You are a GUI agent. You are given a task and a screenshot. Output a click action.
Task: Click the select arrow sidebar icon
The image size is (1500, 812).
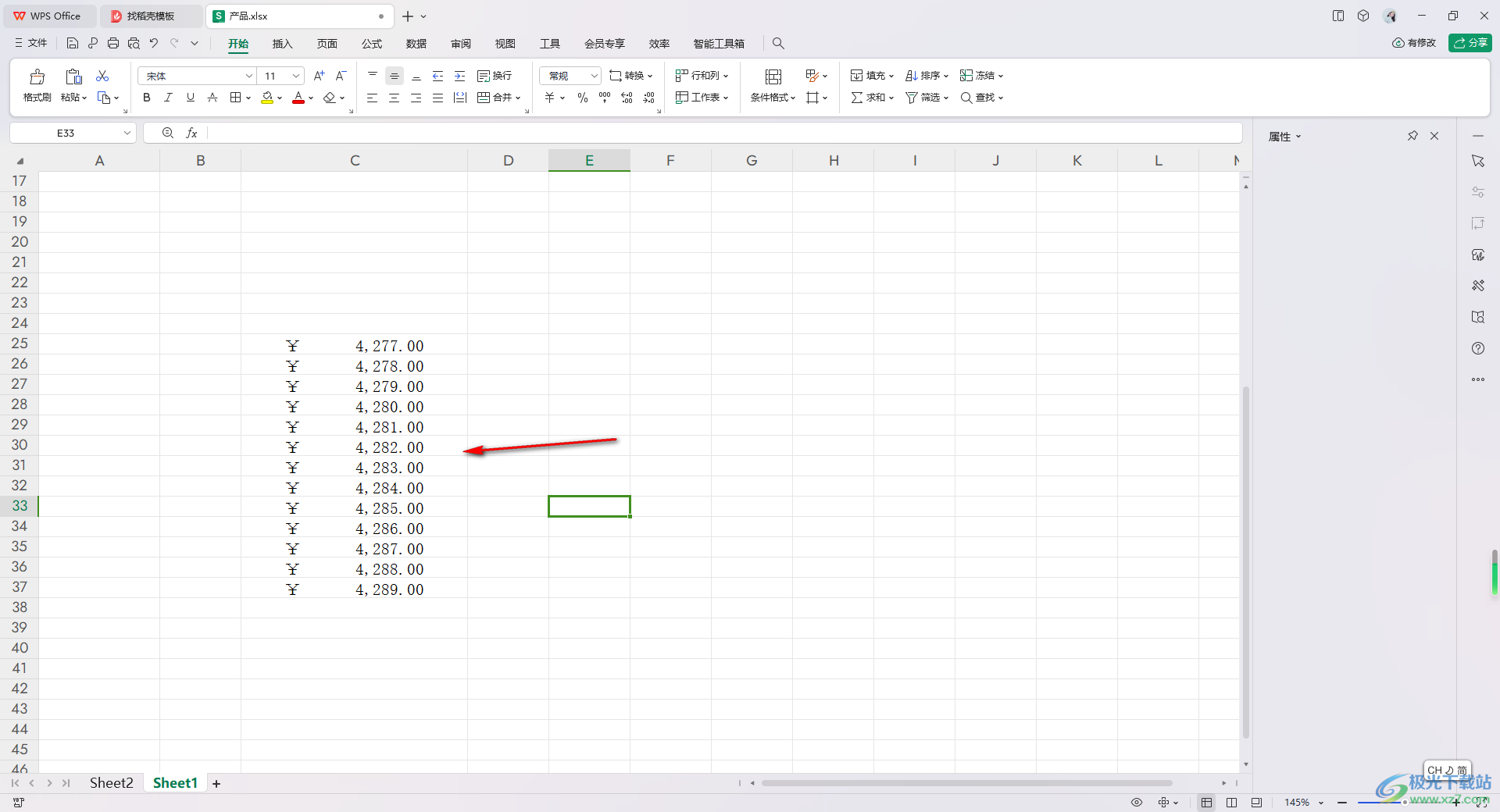point(1478,161)
